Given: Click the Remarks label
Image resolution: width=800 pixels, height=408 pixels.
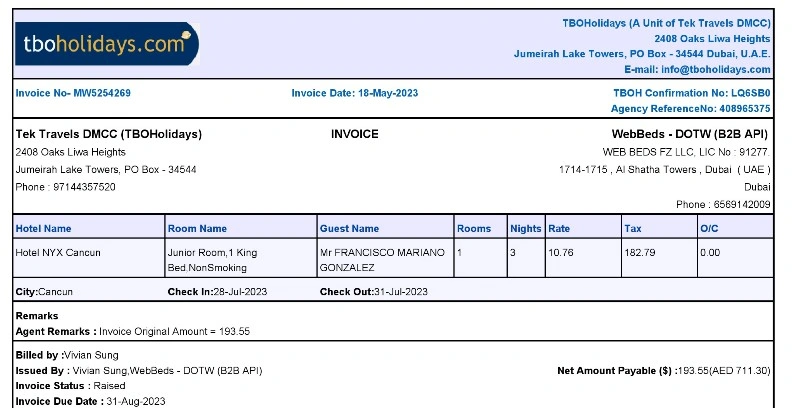Looking at the screenshot, I should pyautogui.click(x=37, y=316).
